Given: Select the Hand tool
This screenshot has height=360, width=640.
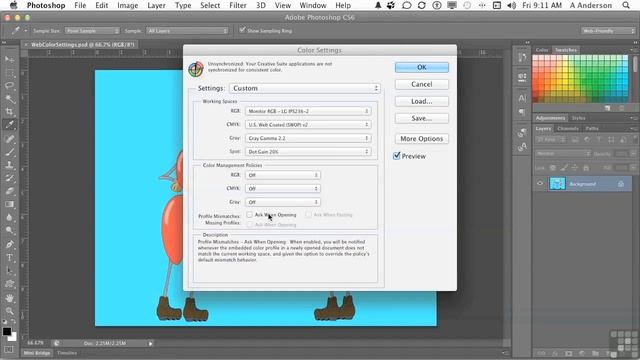Looking at the screenshot, I should tap(9, 298).
